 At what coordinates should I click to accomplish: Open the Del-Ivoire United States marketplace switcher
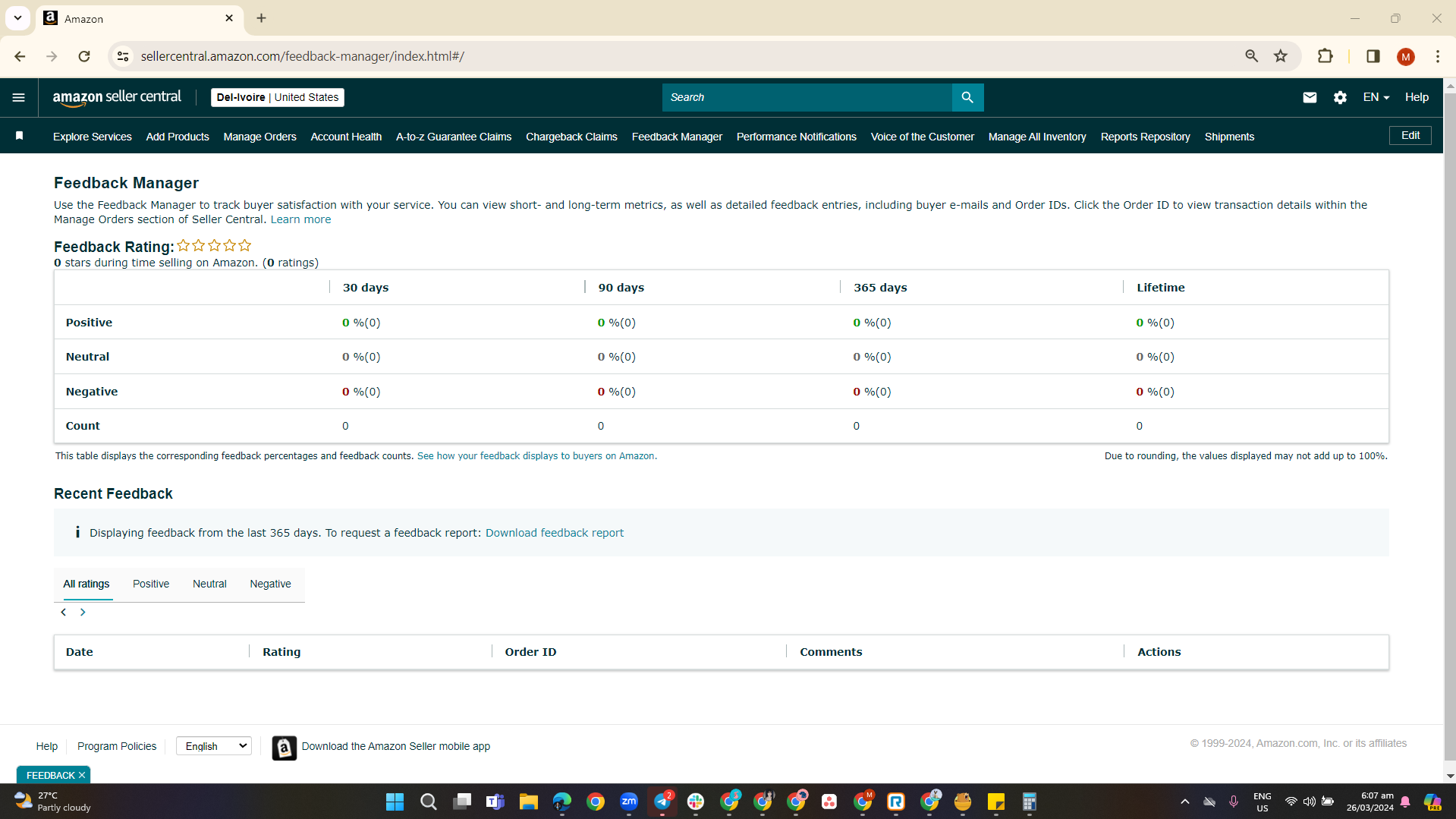(277, 97)
